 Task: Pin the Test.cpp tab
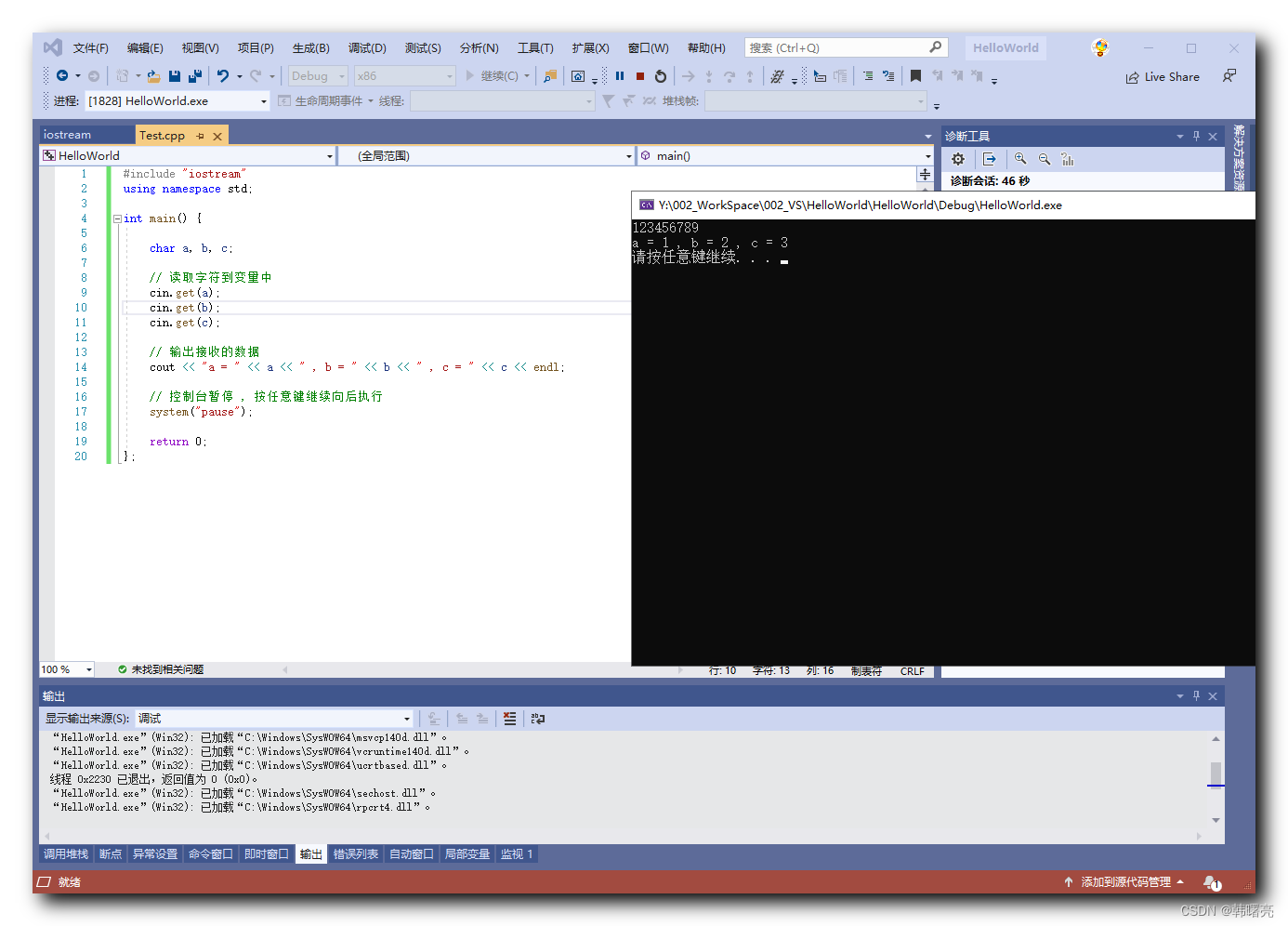(x=200, y=136)
